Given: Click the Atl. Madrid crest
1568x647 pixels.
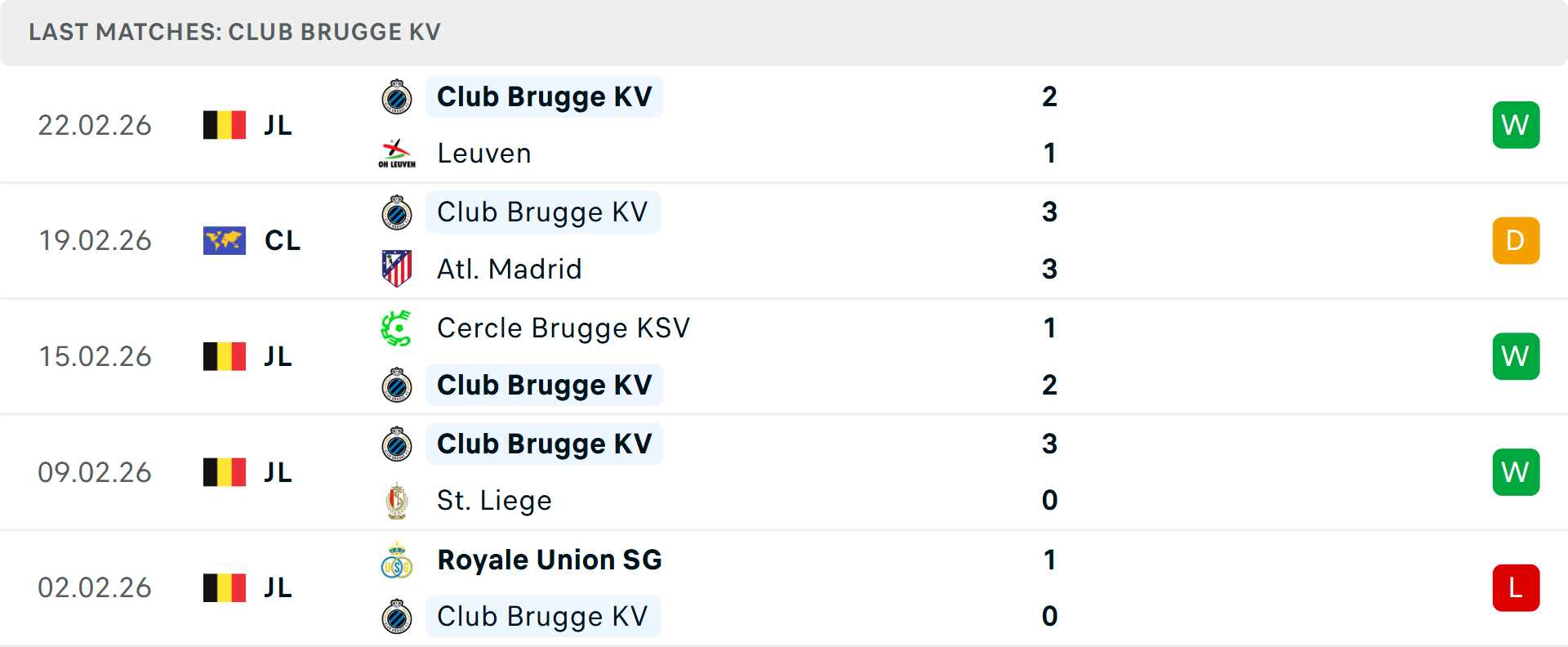Looking at the screenshot, I should click(x=398, y=269).
